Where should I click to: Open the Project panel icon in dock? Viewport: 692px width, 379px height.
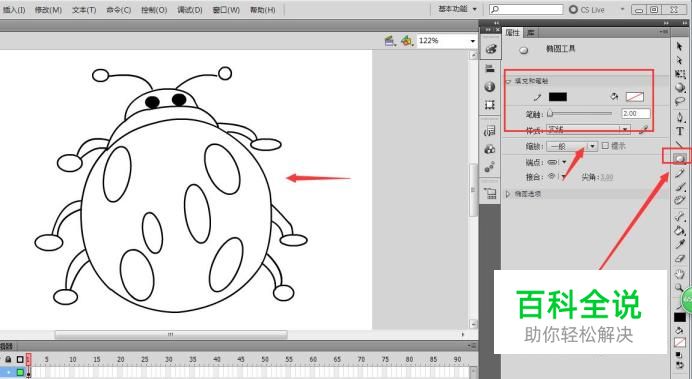tap(490, 193)
